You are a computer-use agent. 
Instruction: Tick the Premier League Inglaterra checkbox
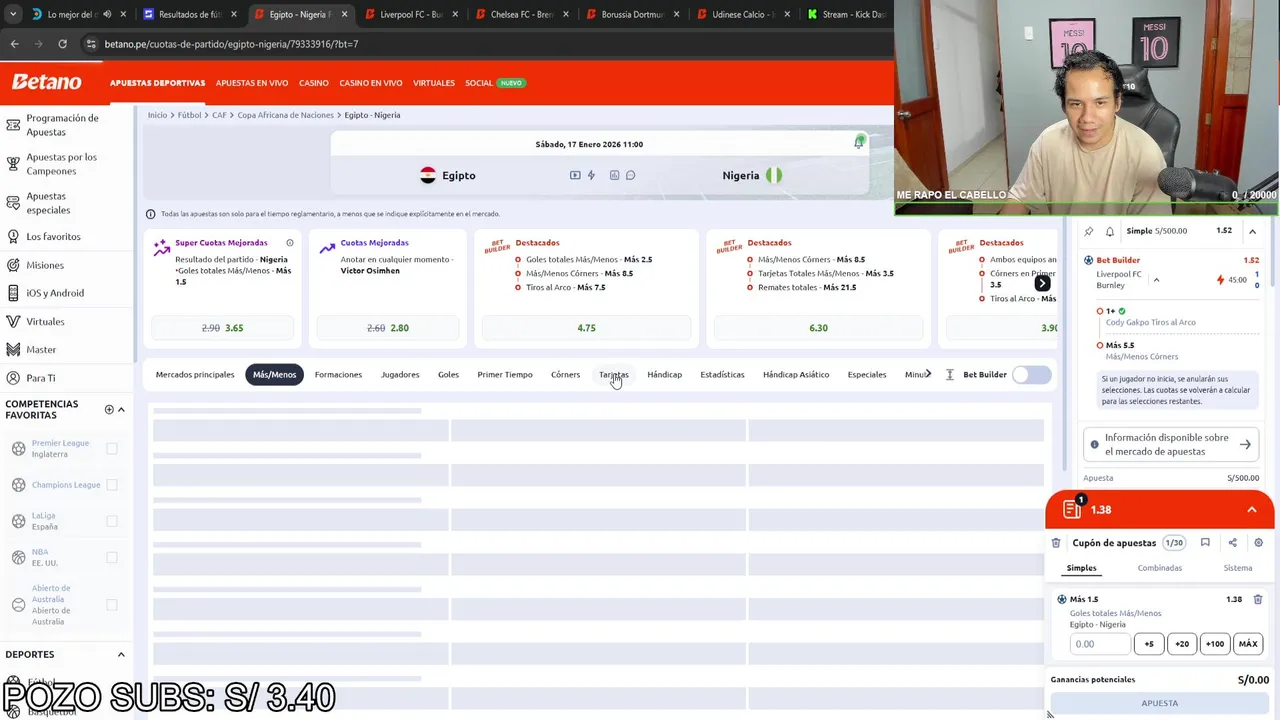click(x=112, y=449)
